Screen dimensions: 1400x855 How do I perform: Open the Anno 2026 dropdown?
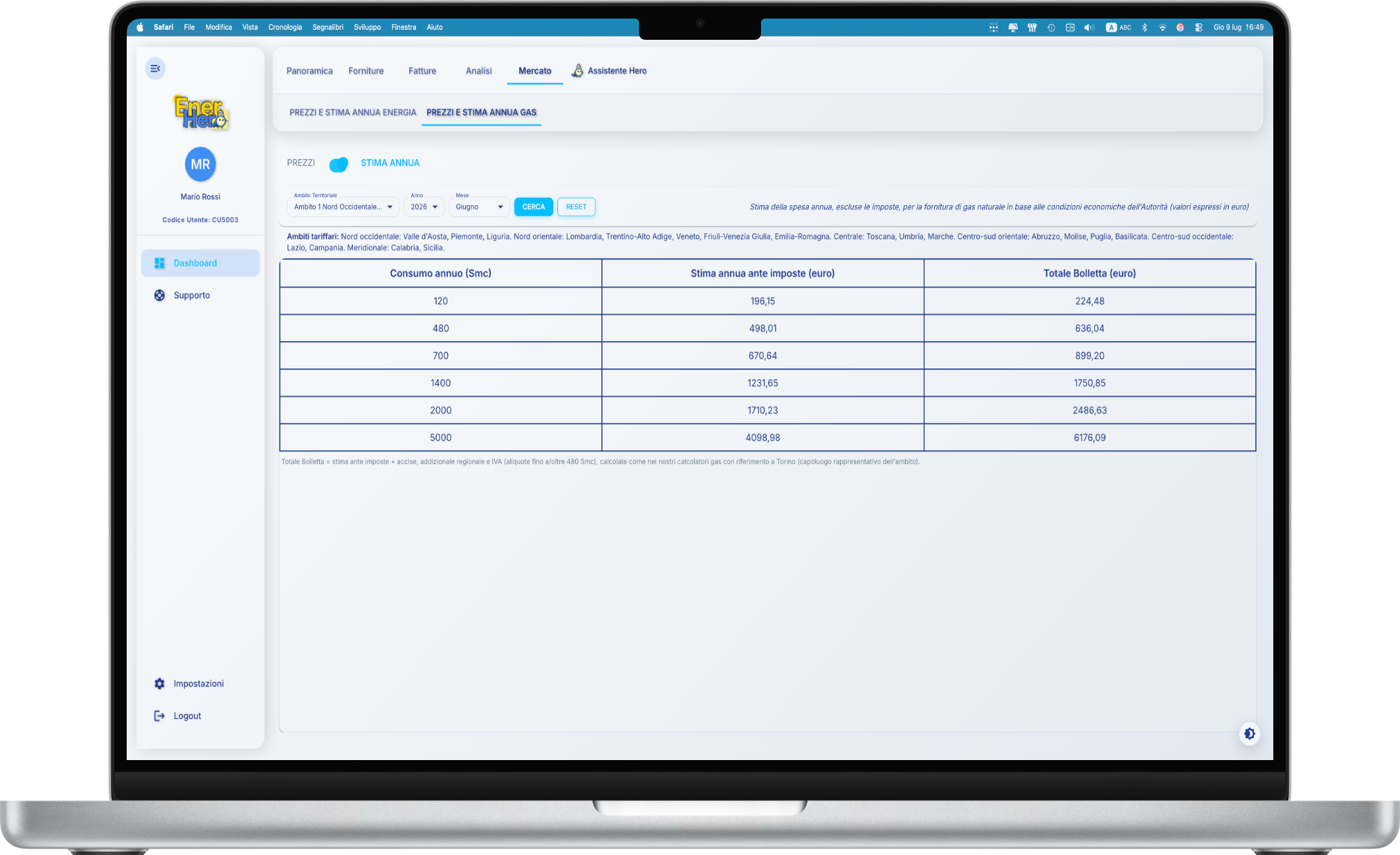point(424,206)
